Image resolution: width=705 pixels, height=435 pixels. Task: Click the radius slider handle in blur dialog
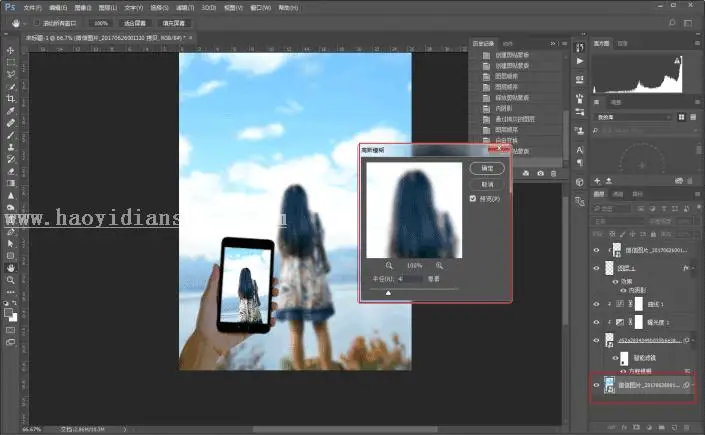(388, 293)
